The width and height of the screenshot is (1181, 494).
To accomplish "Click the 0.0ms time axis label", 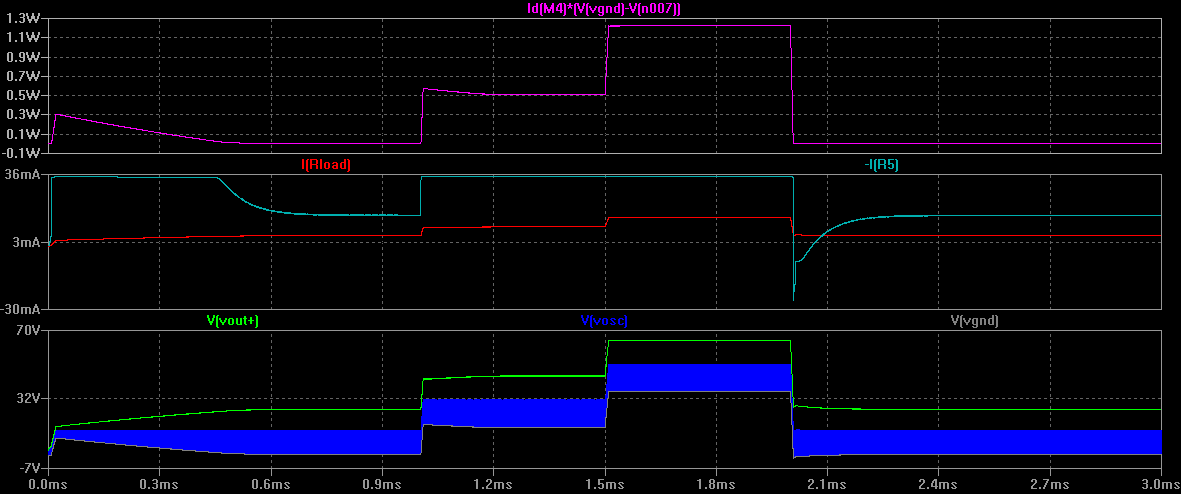I will pos(48,482).
